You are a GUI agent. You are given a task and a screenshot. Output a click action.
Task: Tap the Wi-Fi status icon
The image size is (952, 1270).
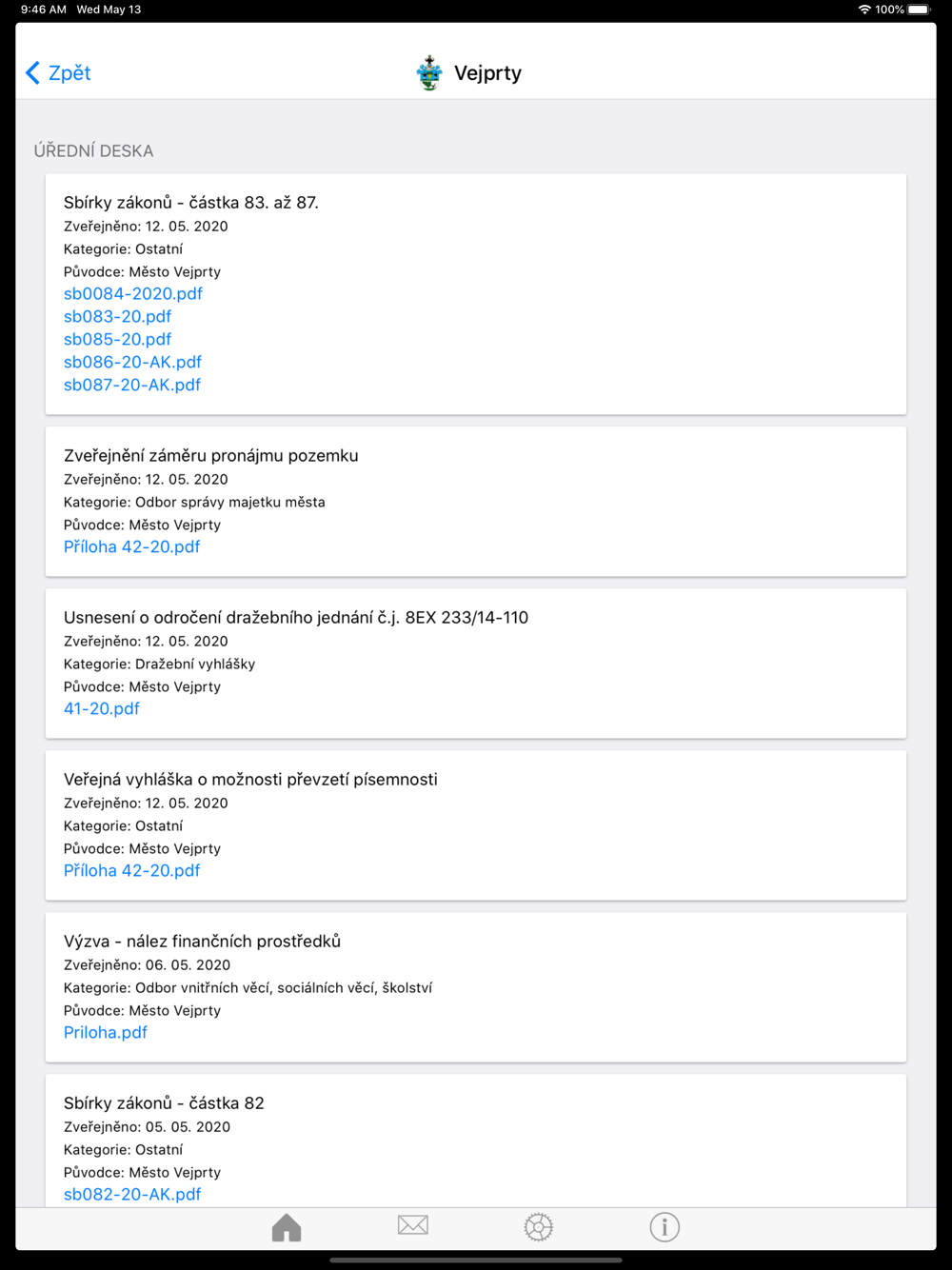click(x=864, y=10)
